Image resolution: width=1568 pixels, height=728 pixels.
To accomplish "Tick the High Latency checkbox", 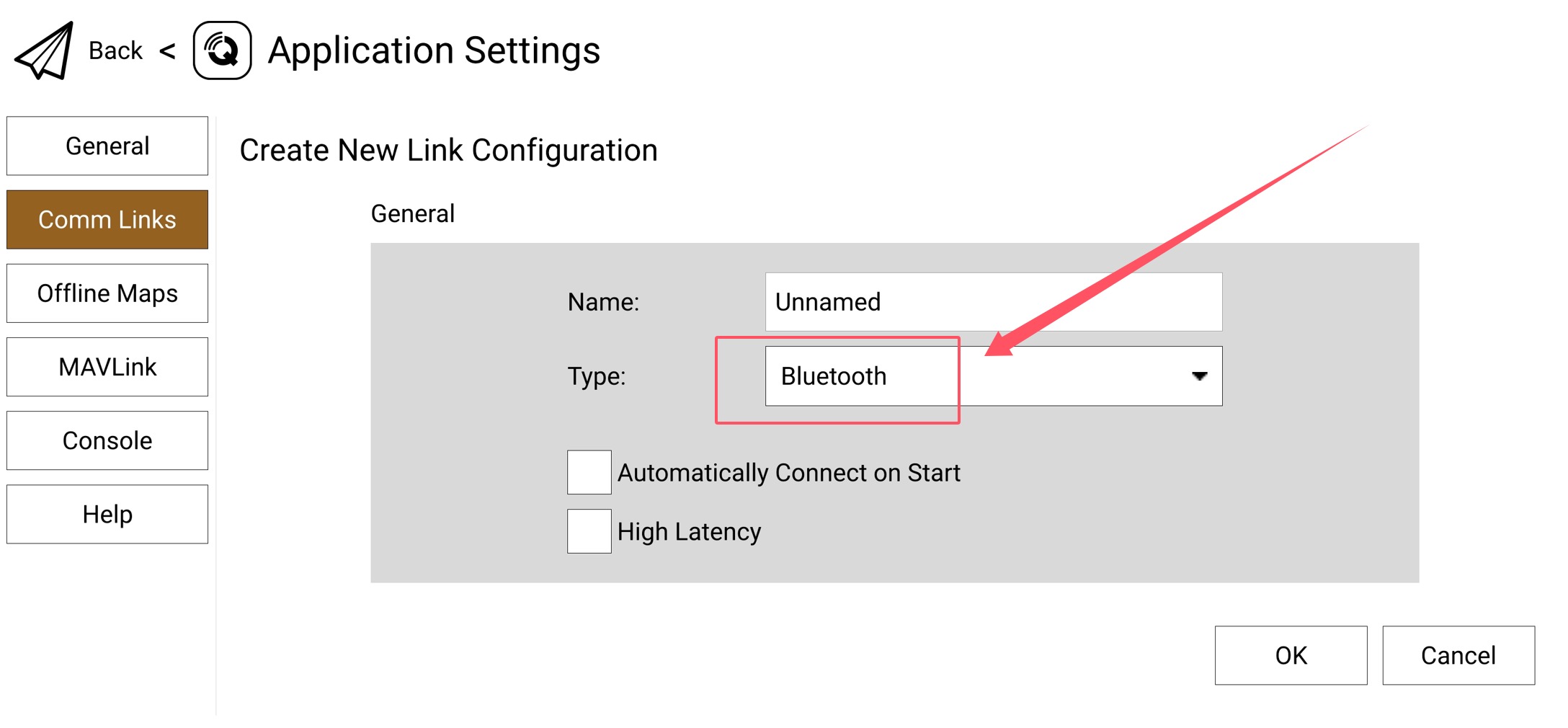I will 589,531.
